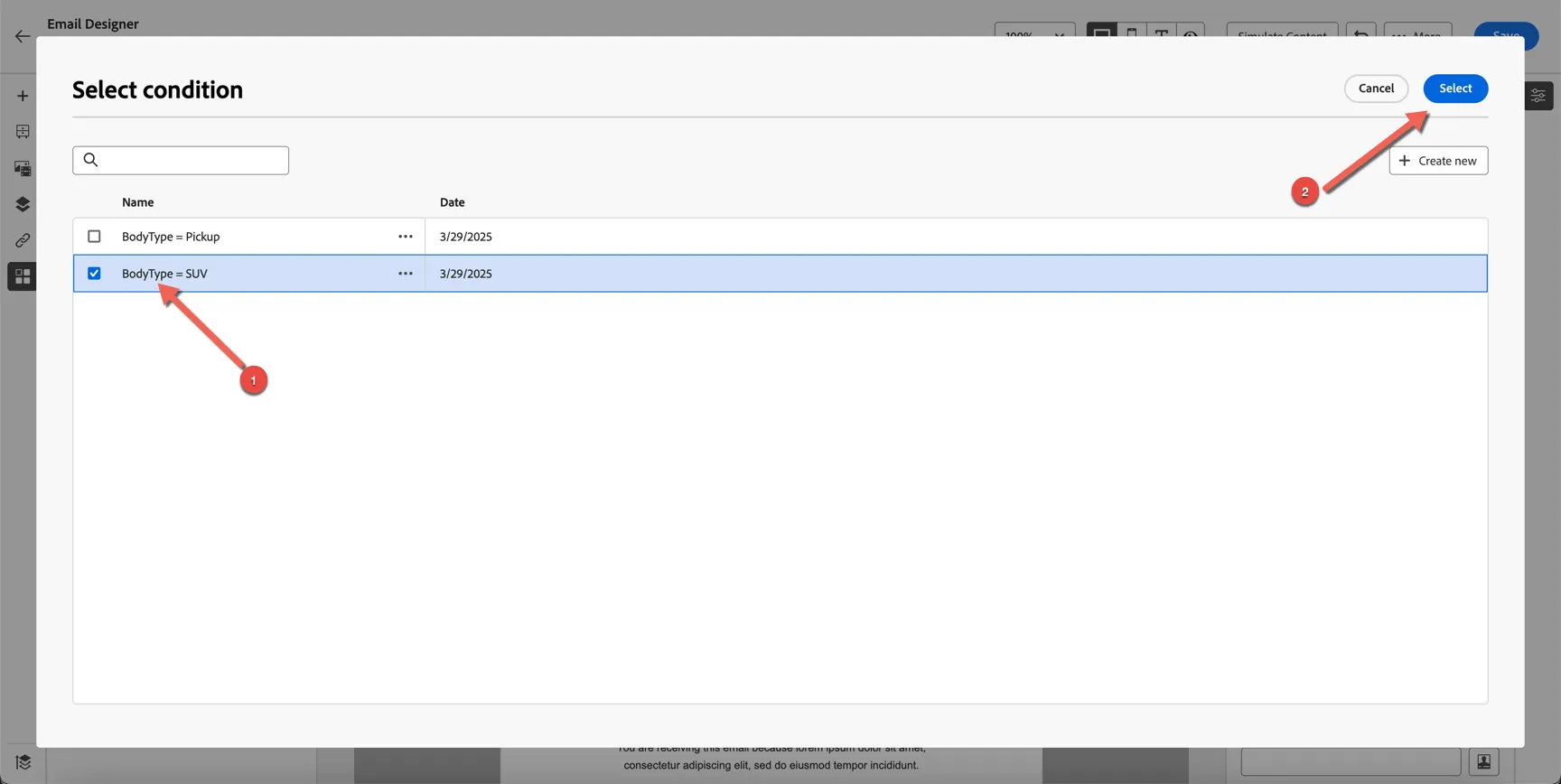Screen dimensions: 1561x784
Task: Open the asset picker image icon in sidebar
Action: pos(23,168)
